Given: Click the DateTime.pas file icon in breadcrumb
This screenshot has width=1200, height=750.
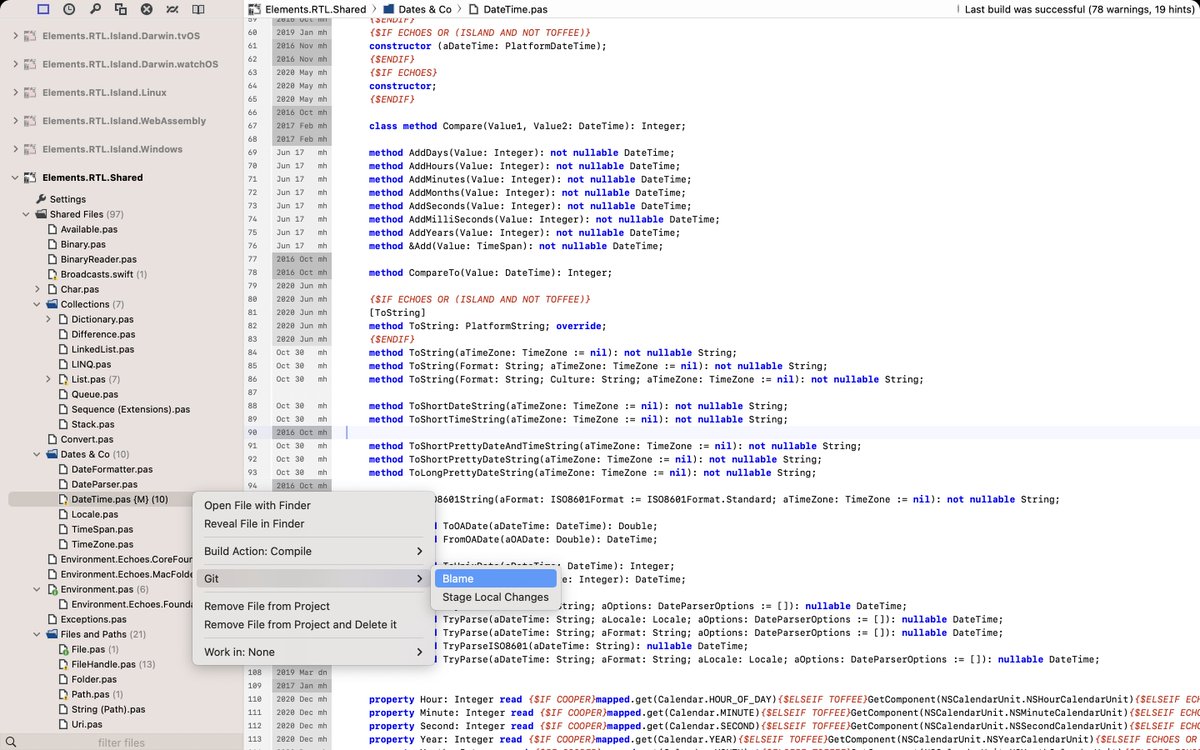Looking at the screenshot, I should [473, 9].
